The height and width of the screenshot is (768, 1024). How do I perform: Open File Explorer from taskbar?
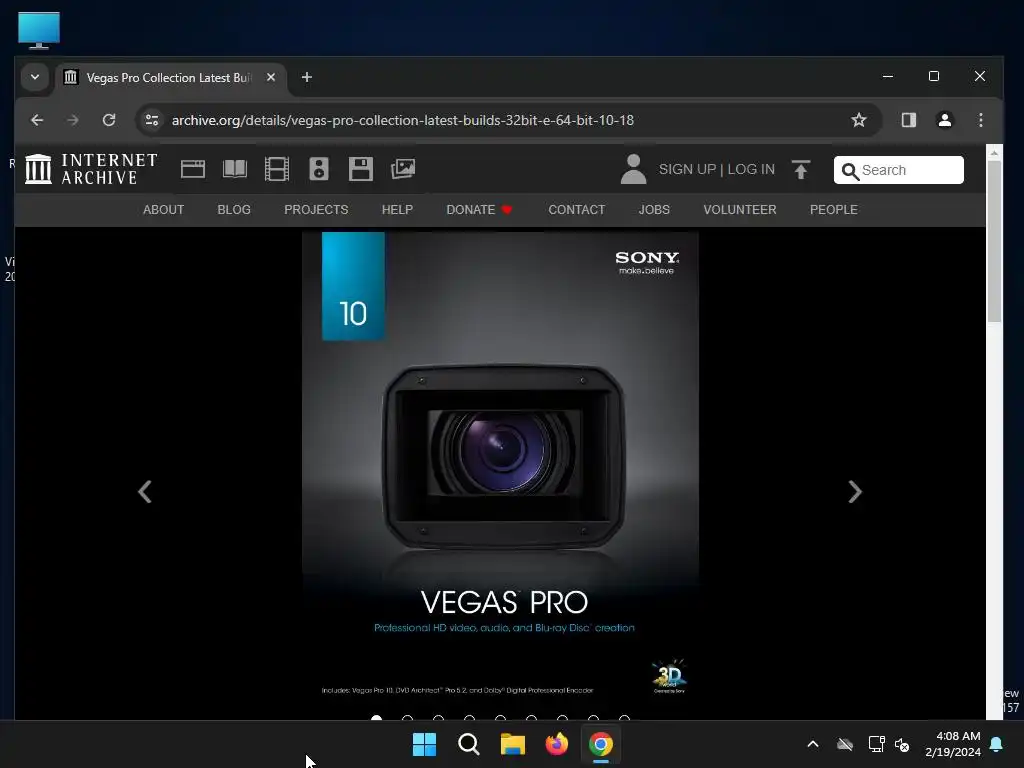point(513,744)
